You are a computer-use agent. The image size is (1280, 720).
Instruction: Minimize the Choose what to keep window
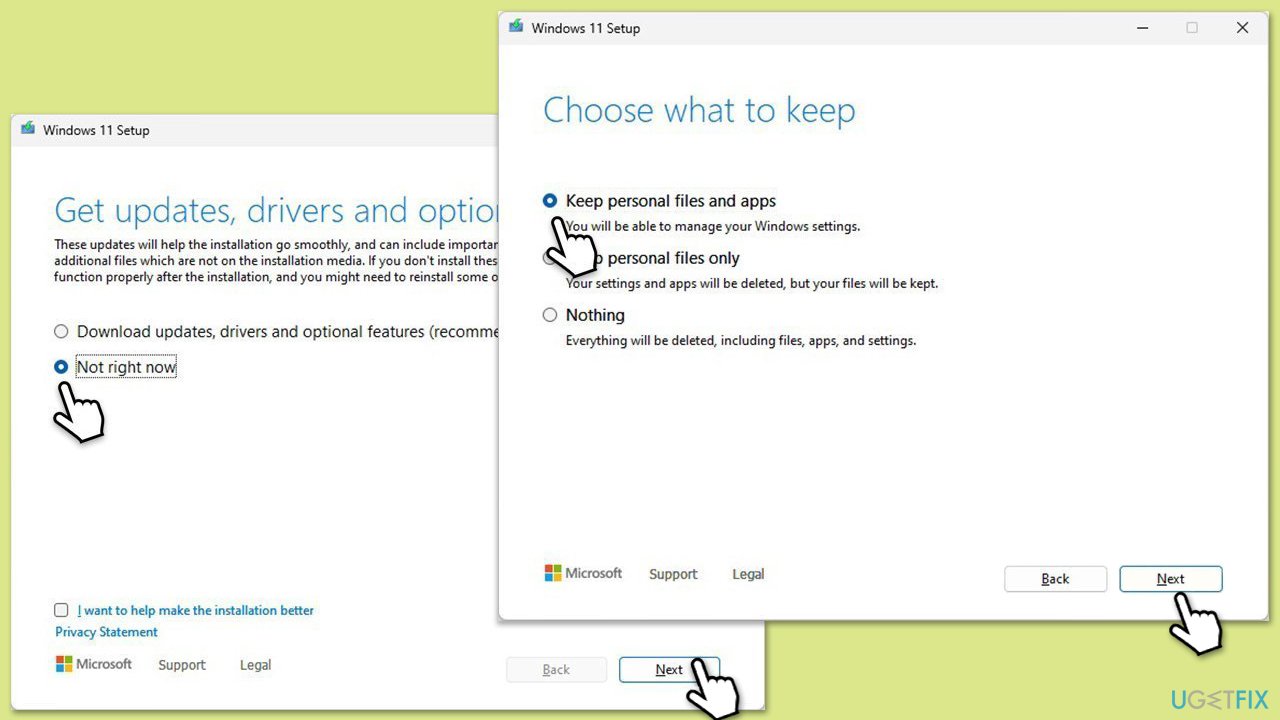tap(1143, 28)
